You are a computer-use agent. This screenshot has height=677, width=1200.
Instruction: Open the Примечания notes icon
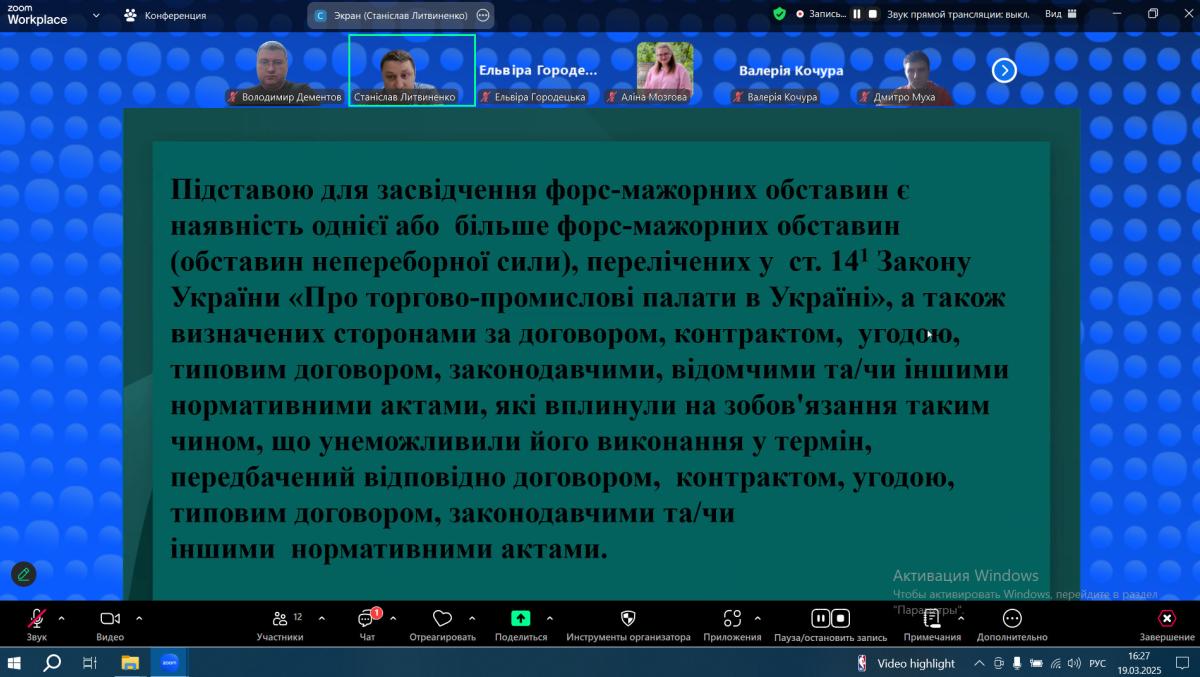click(x=932, y=619)
